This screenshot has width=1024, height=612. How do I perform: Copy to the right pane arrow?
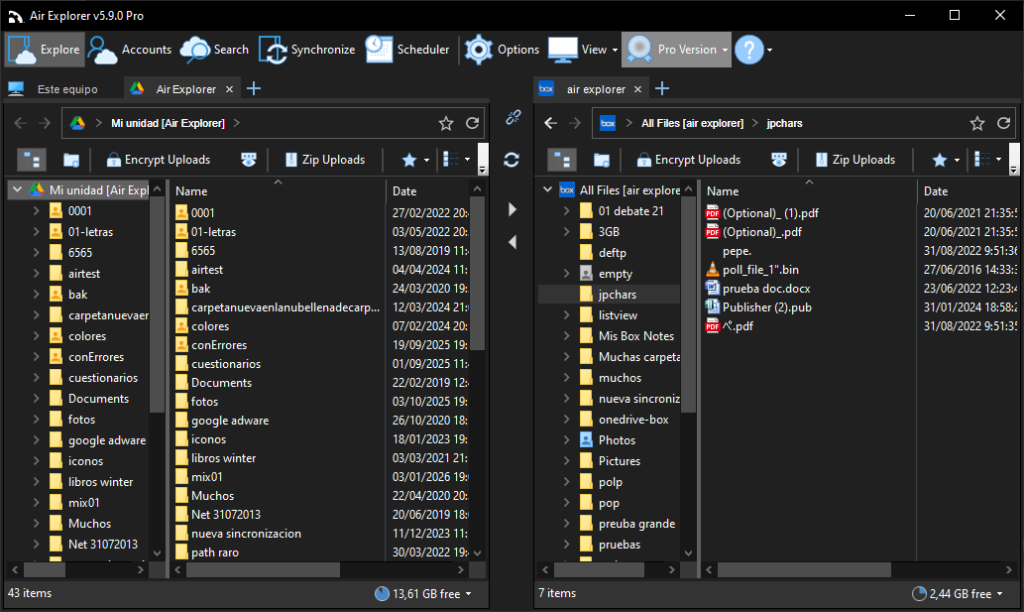click(x=513, y=209)
